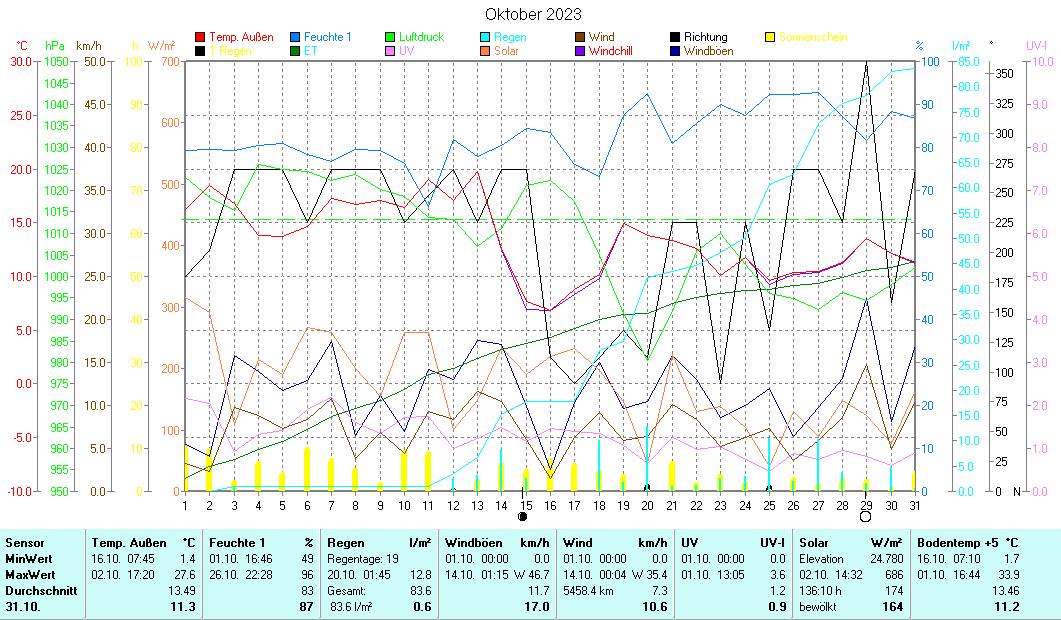Click the 'ET' legend label
Viewport: 1061px width, 620px height.
coord(310,51)
